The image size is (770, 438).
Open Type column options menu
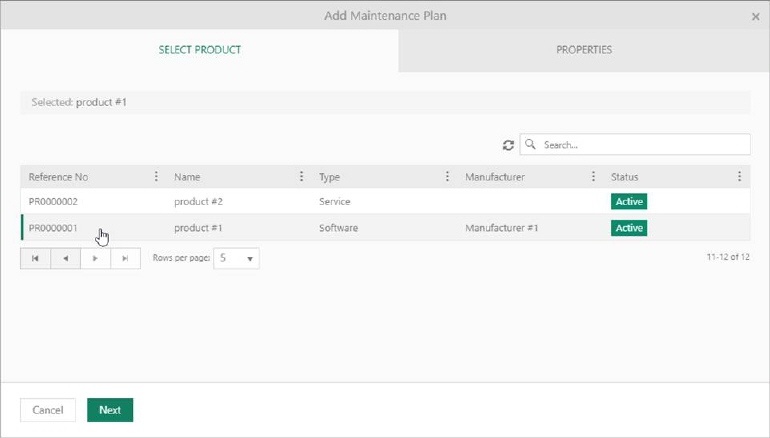point(447,177)
